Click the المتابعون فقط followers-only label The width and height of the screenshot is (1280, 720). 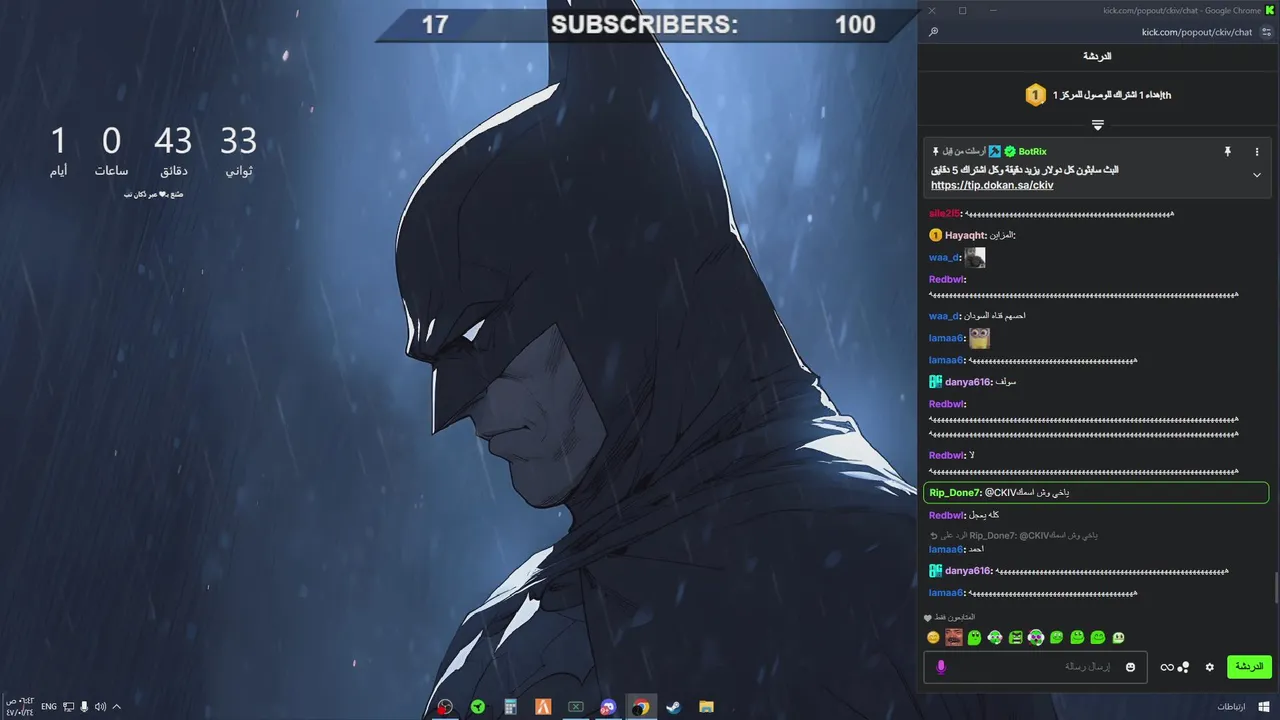pyautogui.click(x=954, y=617)
